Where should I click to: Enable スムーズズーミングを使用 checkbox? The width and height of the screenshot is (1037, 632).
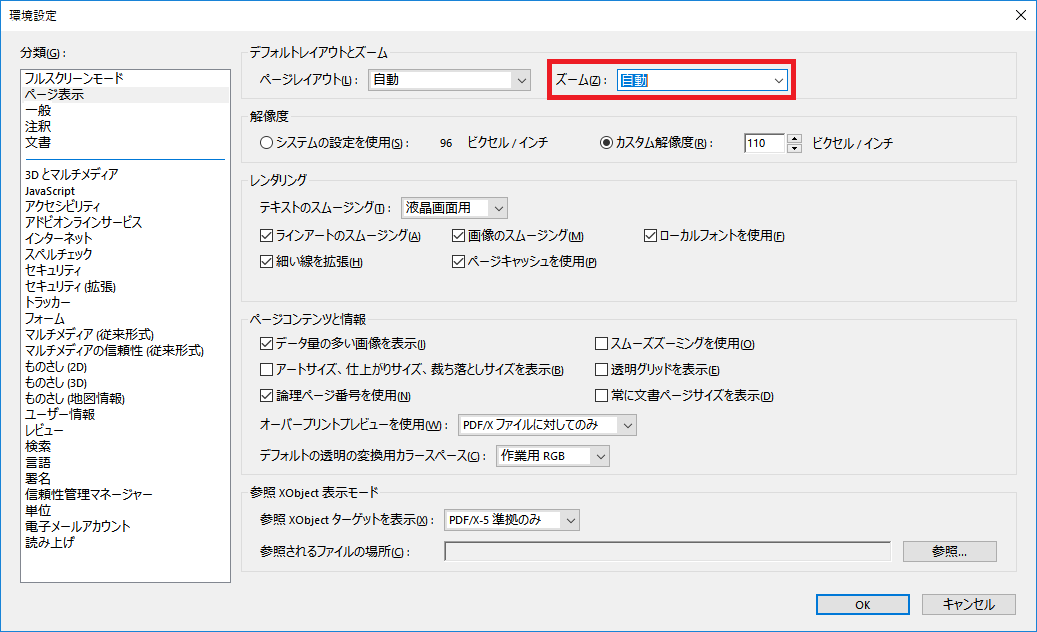click(601, 344)
